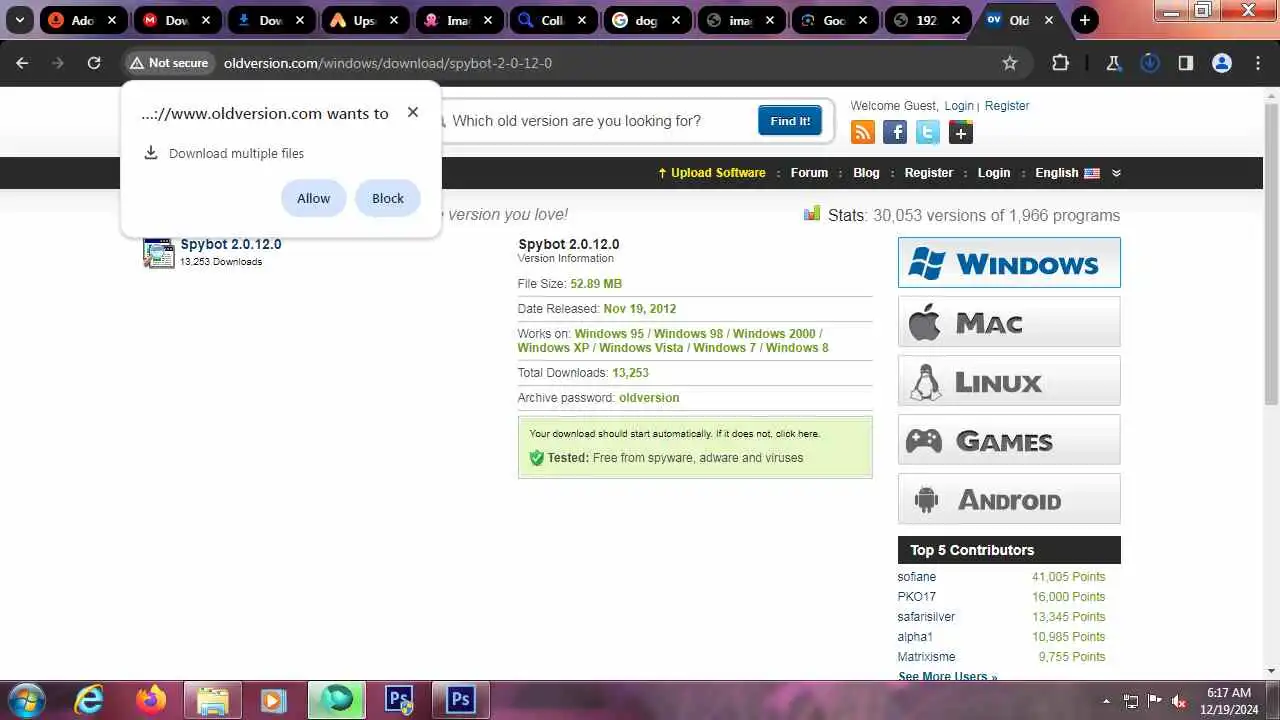Open the Windows Start button

click(x=25, y=700)
